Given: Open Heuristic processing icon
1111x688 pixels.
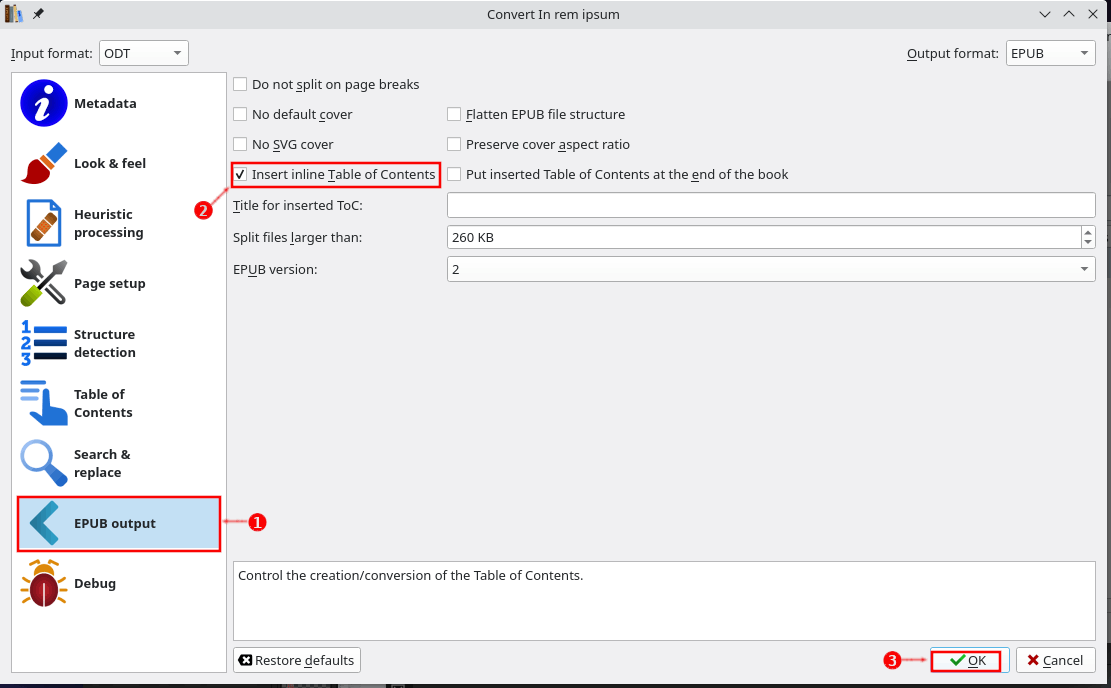Looking at the screenshot, I should (x=43, y=223).
